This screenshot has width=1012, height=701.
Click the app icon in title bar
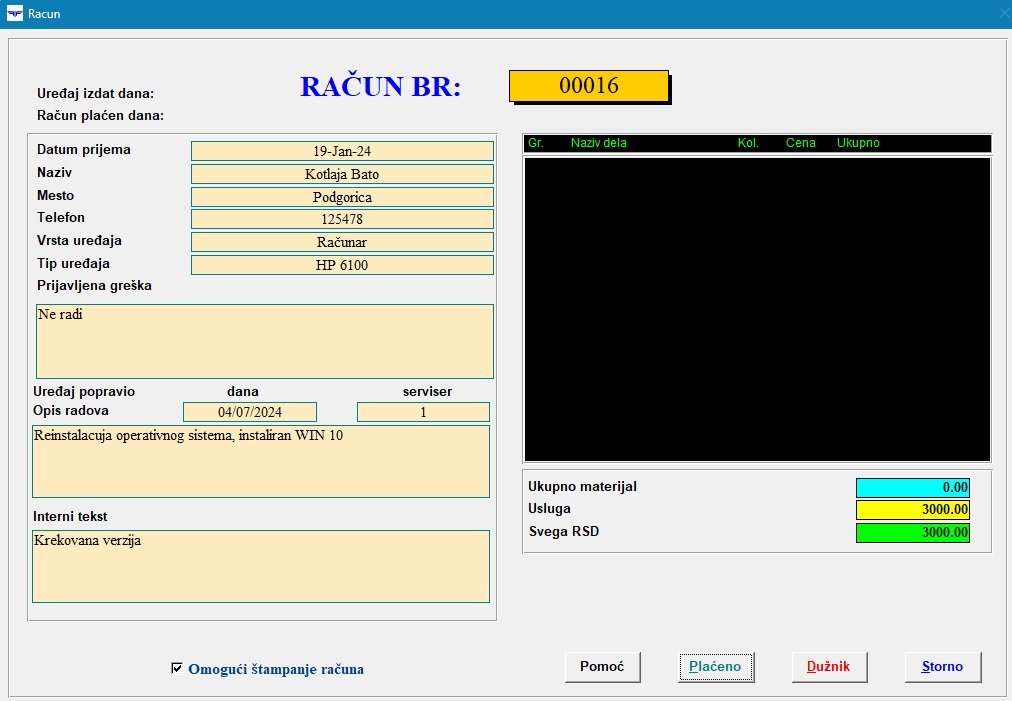click(15, 14)
